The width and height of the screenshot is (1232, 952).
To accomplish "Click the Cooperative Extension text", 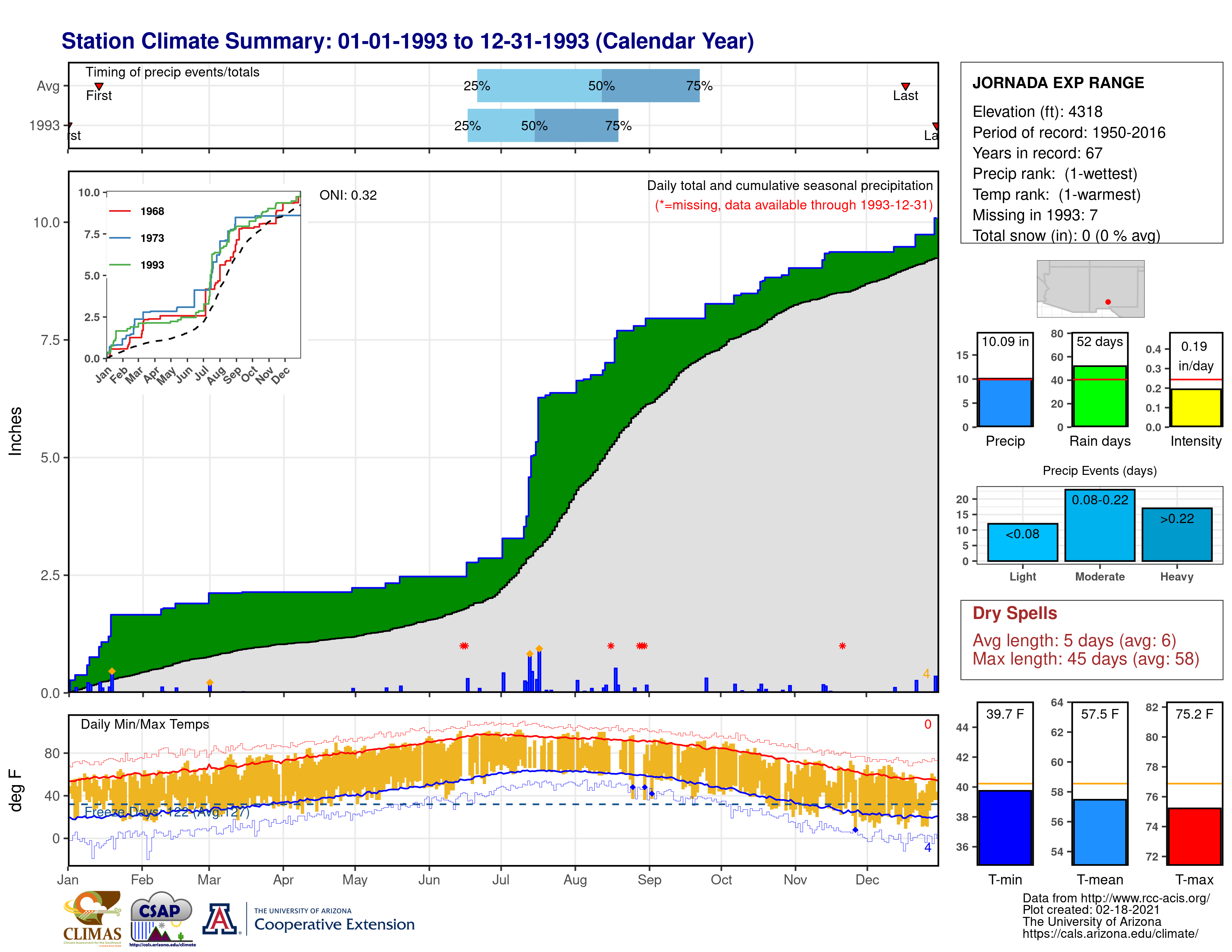I will click(x=334, y=924).
